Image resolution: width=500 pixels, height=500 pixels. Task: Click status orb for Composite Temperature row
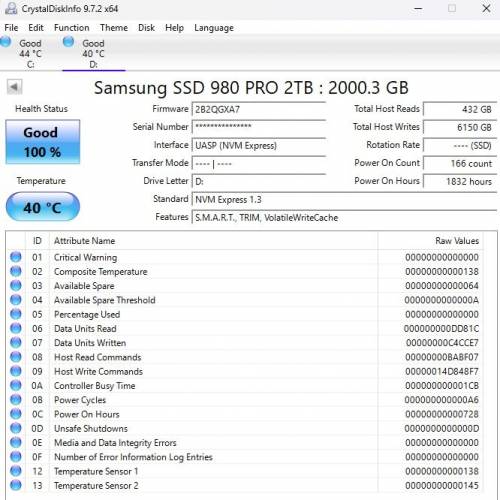click(16, 271)
